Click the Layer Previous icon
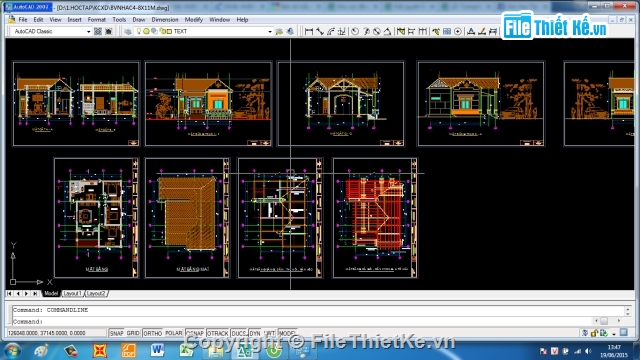The width and height of the screenshot is (640, 360). pos(290,31)
